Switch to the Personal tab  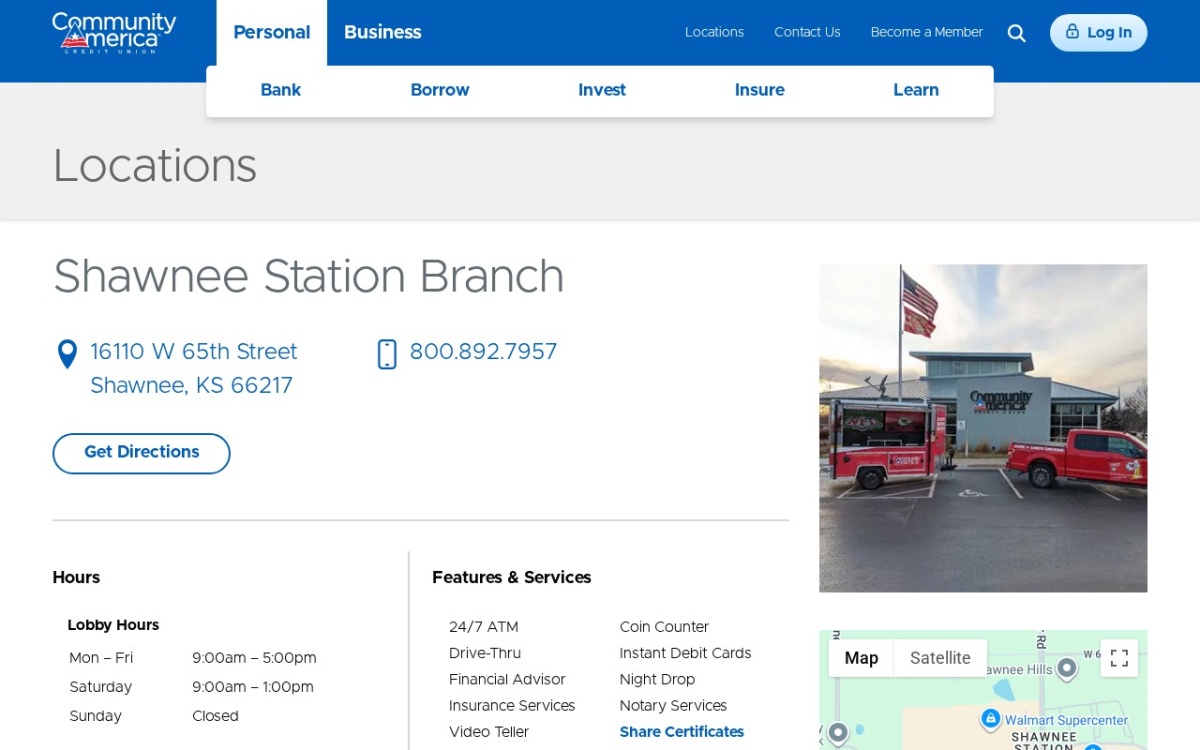272,33
